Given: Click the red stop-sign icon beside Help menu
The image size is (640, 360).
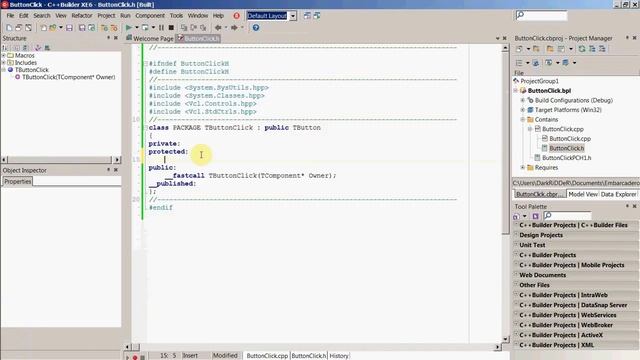Looking at the screenshot, I should coord(236,16).
